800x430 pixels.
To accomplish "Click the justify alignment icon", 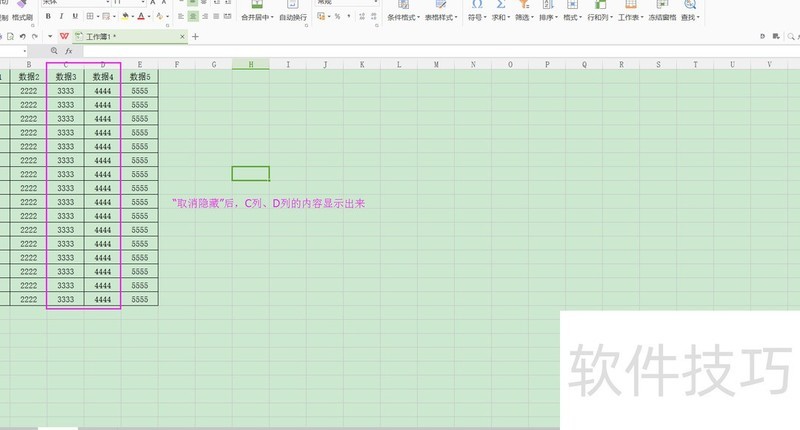I will [216, 16].
